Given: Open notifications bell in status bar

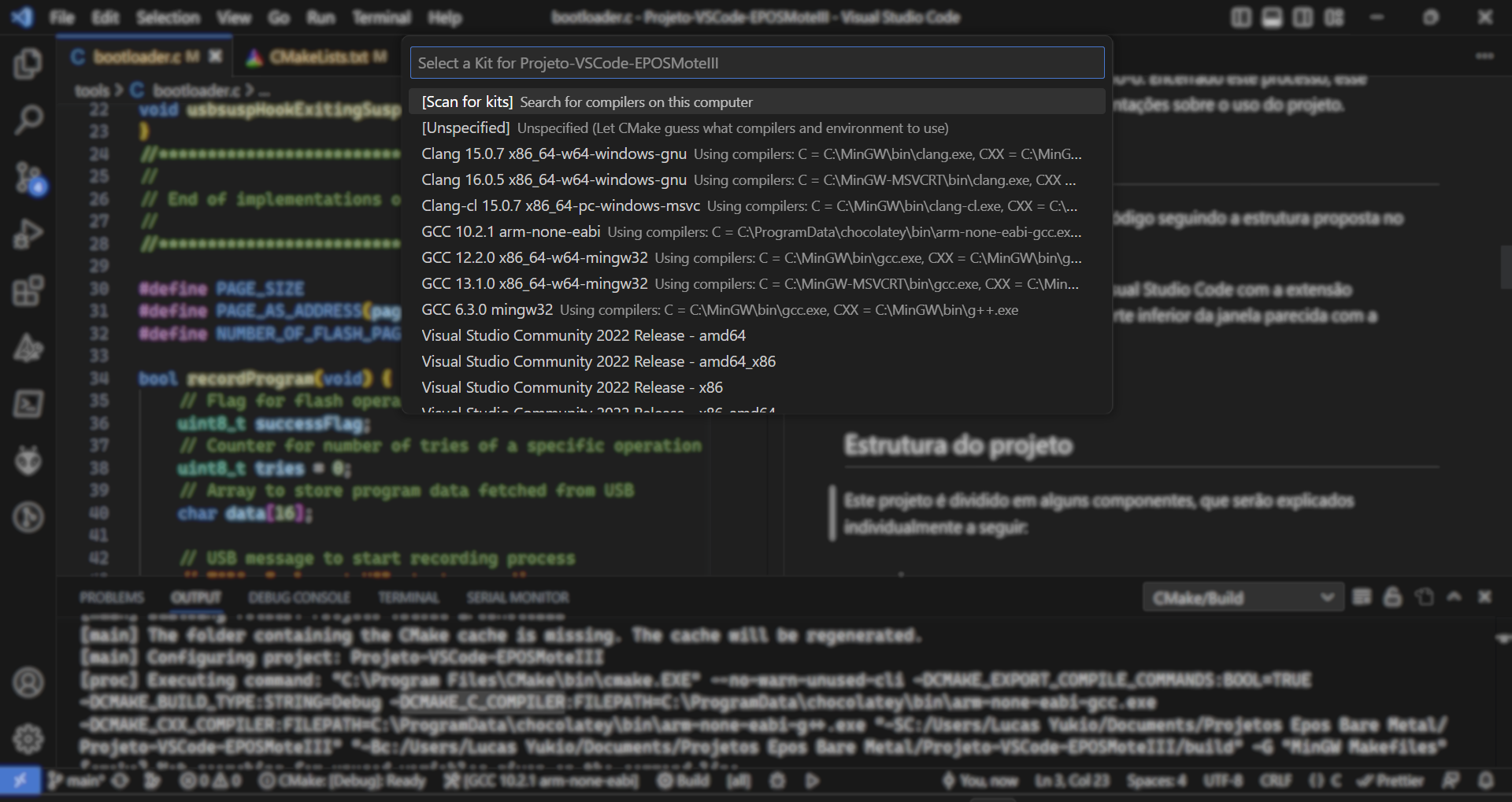Looking at the screenshot, I should click(x=1486, y=781).
